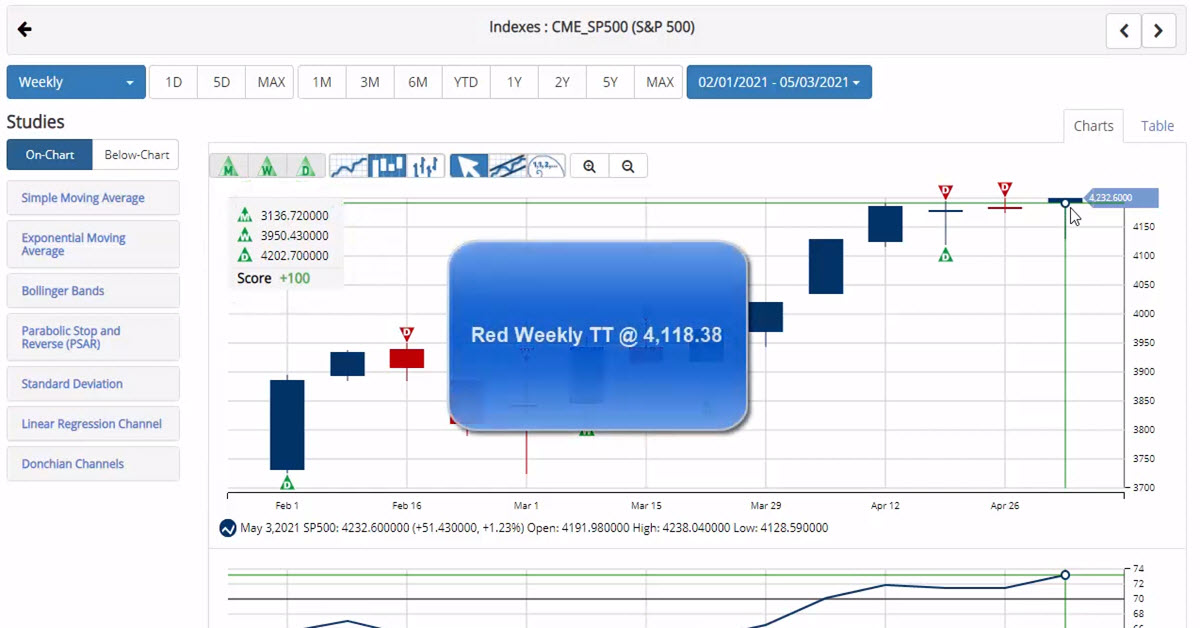1200x628 pixels.
Task: Switch to OHLC bar chart type
Action: tap(426, 166)
